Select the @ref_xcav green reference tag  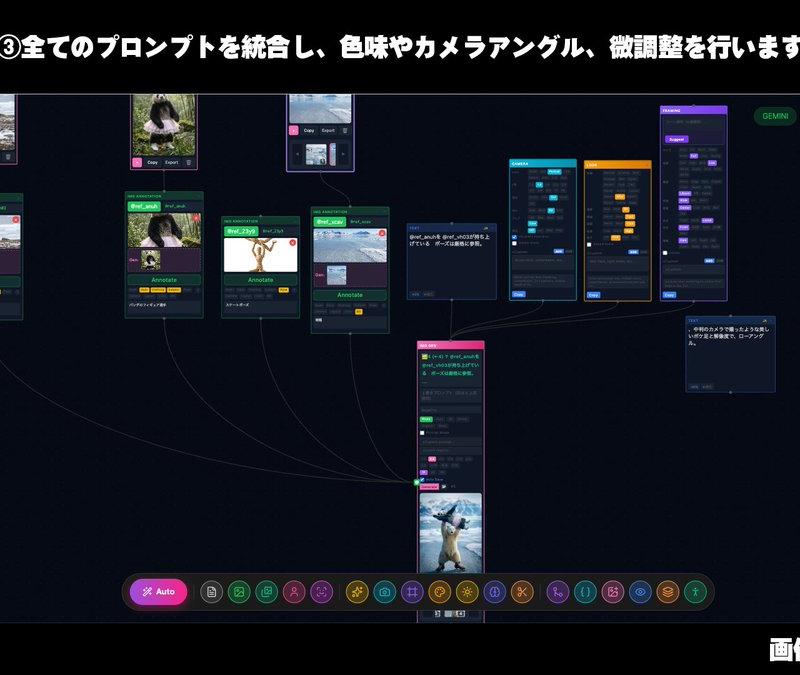pyautogui.click(x=330, y=222)
